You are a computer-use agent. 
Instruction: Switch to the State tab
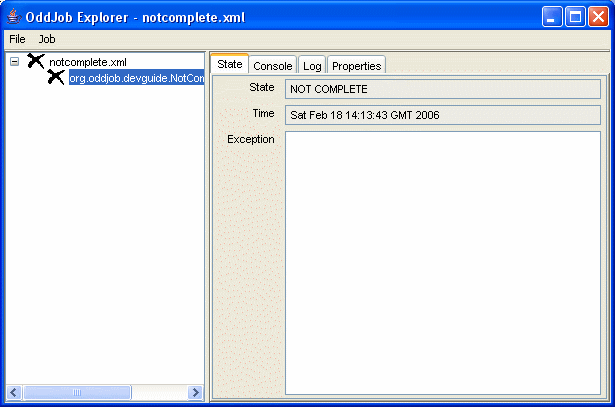[229, 64]
